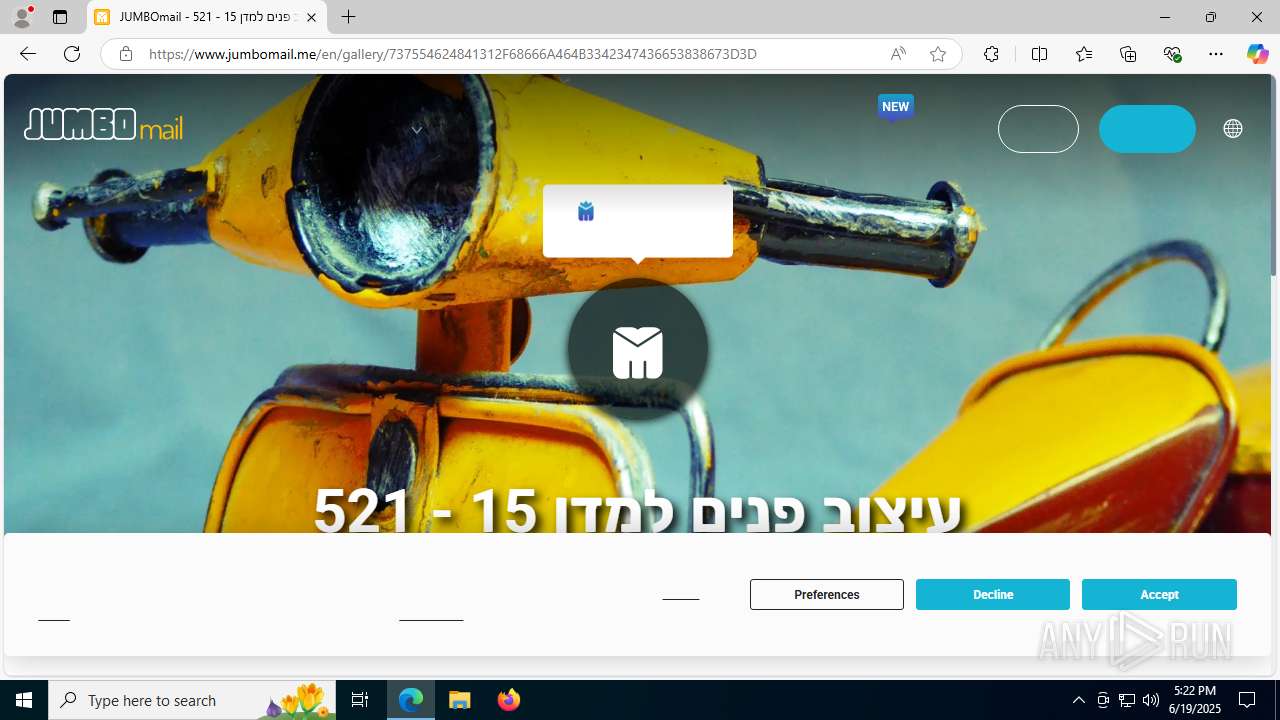Screen dimensions: 1280x720
Task: Open Read aloud in address bar
Action: click(x=898, y=54)
